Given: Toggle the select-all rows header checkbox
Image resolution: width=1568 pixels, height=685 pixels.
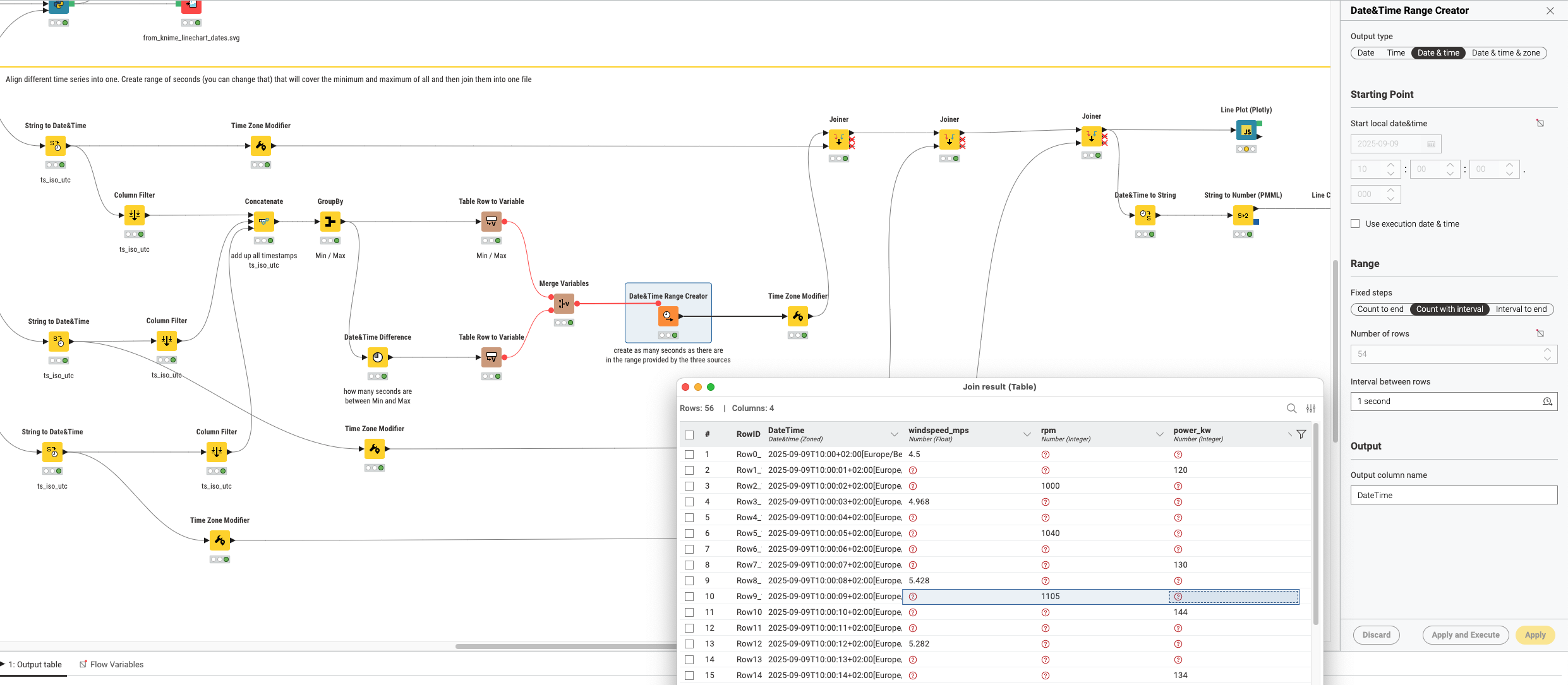Looking at the screenshot, I should pyautogui.click(x=689, y=434).
